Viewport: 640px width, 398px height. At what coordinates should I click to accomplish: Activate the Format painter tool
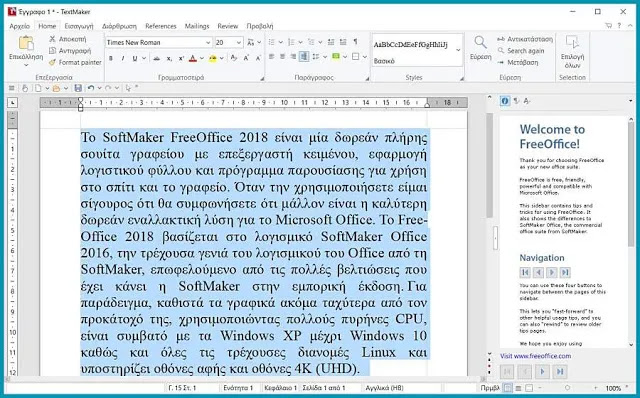coord(75,62)
